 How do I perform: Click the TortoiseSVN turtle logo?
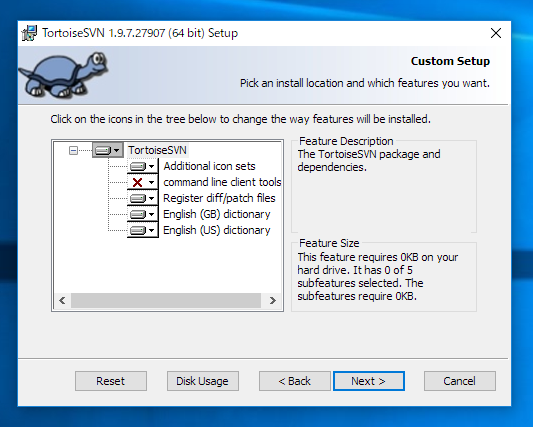(63, 74)
